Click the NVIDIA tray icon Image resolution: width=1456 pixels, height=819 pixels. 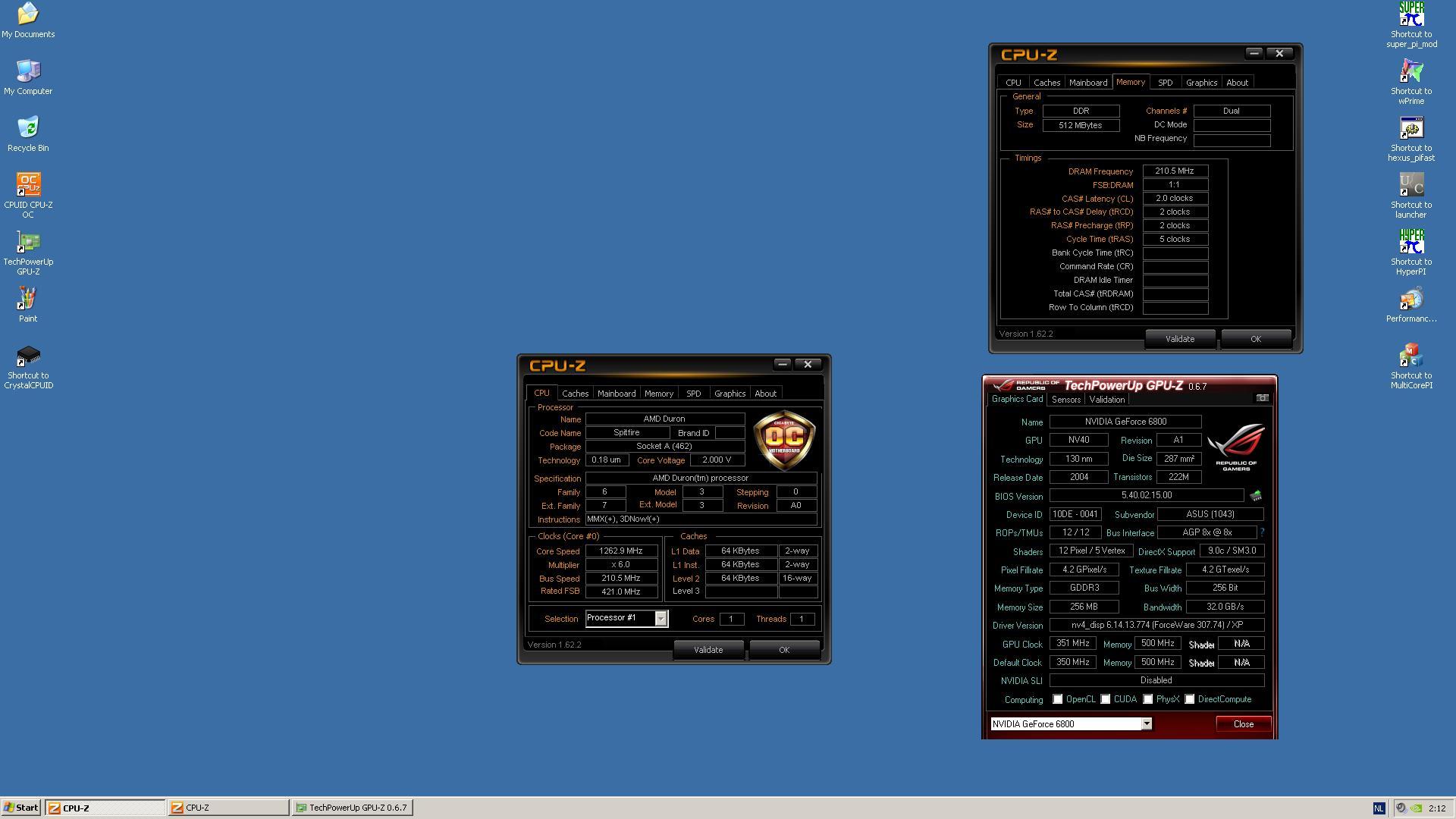(1416, 808)
